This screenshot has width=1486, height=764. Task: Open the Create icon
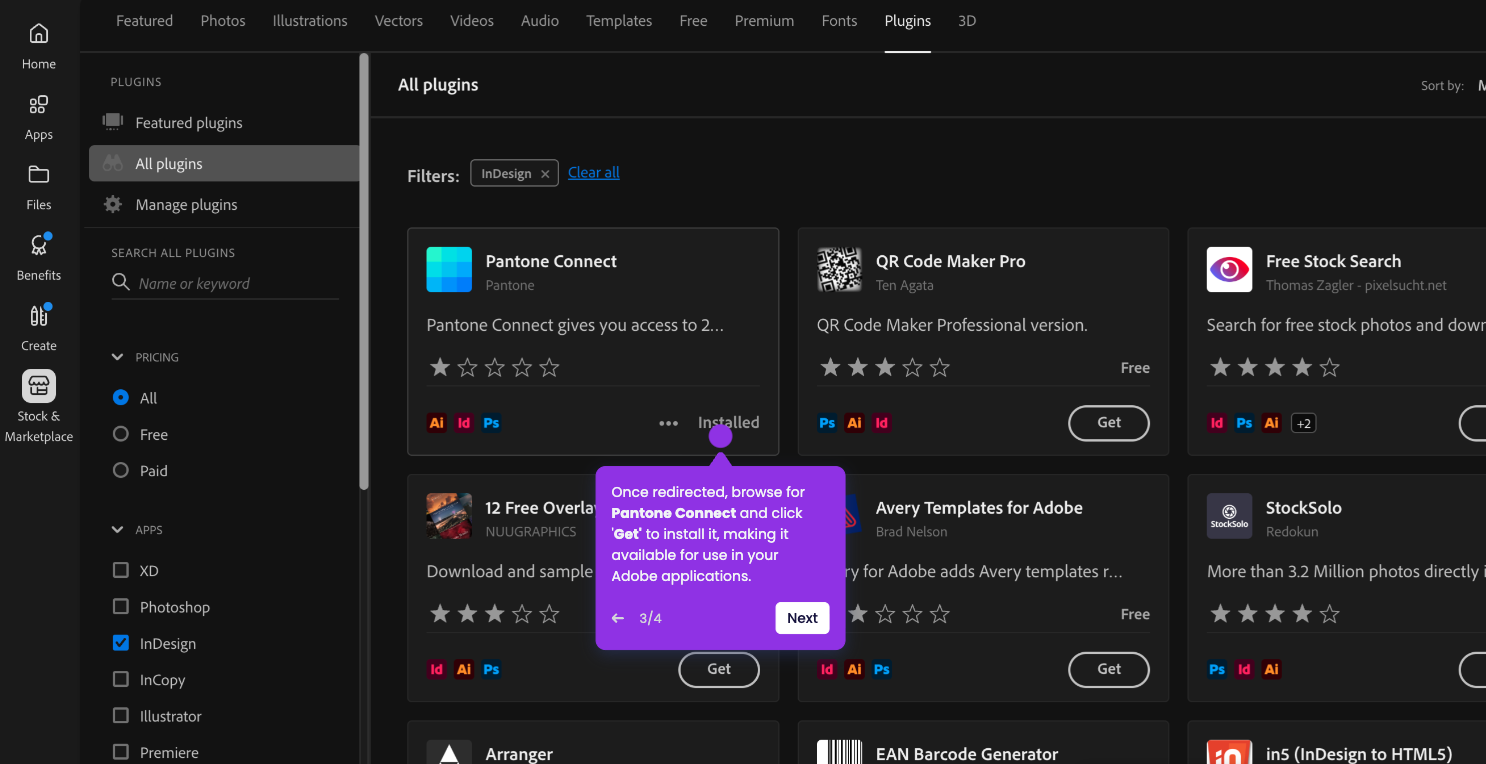tap(38, 316)
